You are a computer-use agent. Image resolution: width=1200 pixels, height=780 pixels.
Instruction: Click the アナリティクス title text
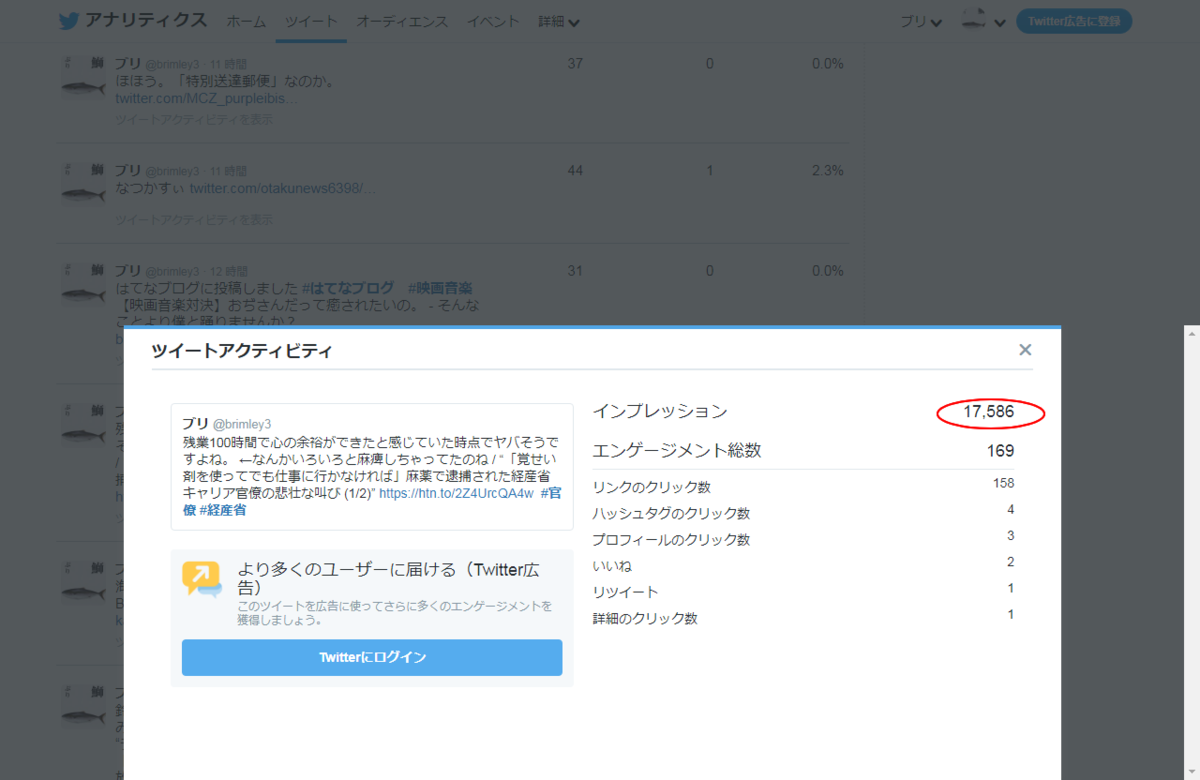click(x=146, y=20)
